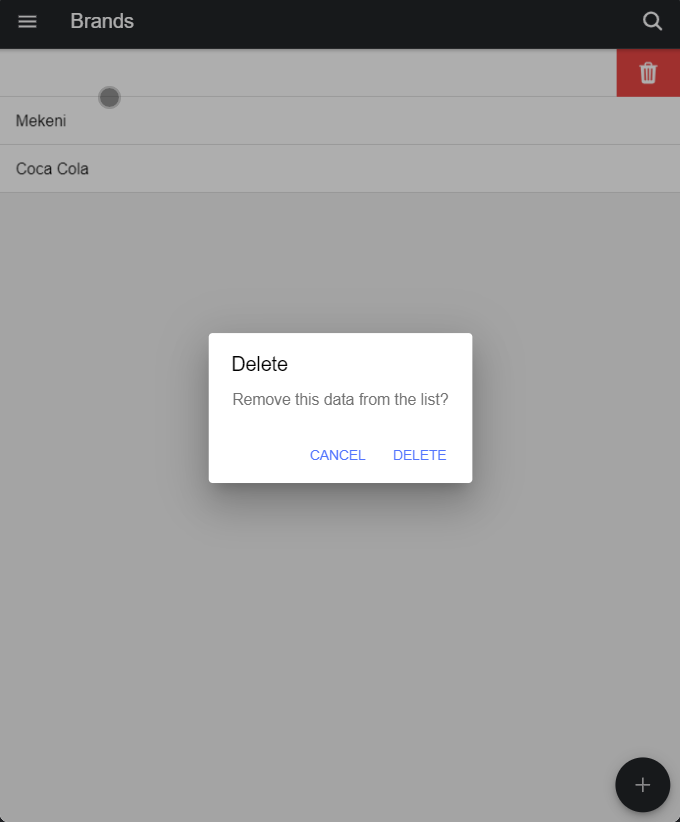Screen dimensions: 680x822
Task: Cancel the delete confirmation dialog
Action: (337, 455)
